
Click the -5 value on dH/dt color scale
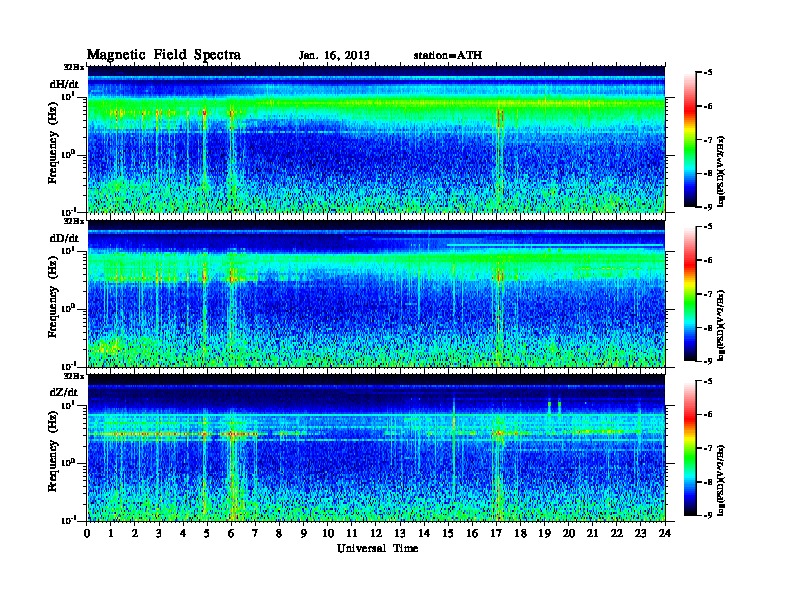[x=708, y=73]
